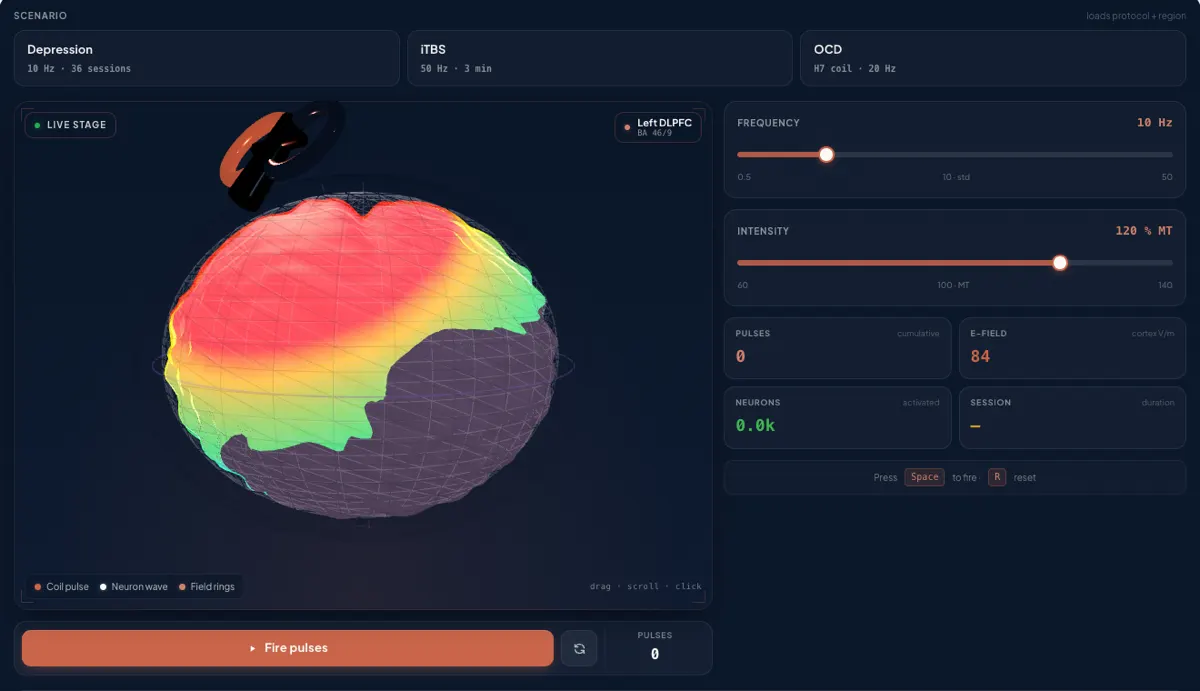
Task: Load the OCD scenario card
Action: tap(993, 58)
